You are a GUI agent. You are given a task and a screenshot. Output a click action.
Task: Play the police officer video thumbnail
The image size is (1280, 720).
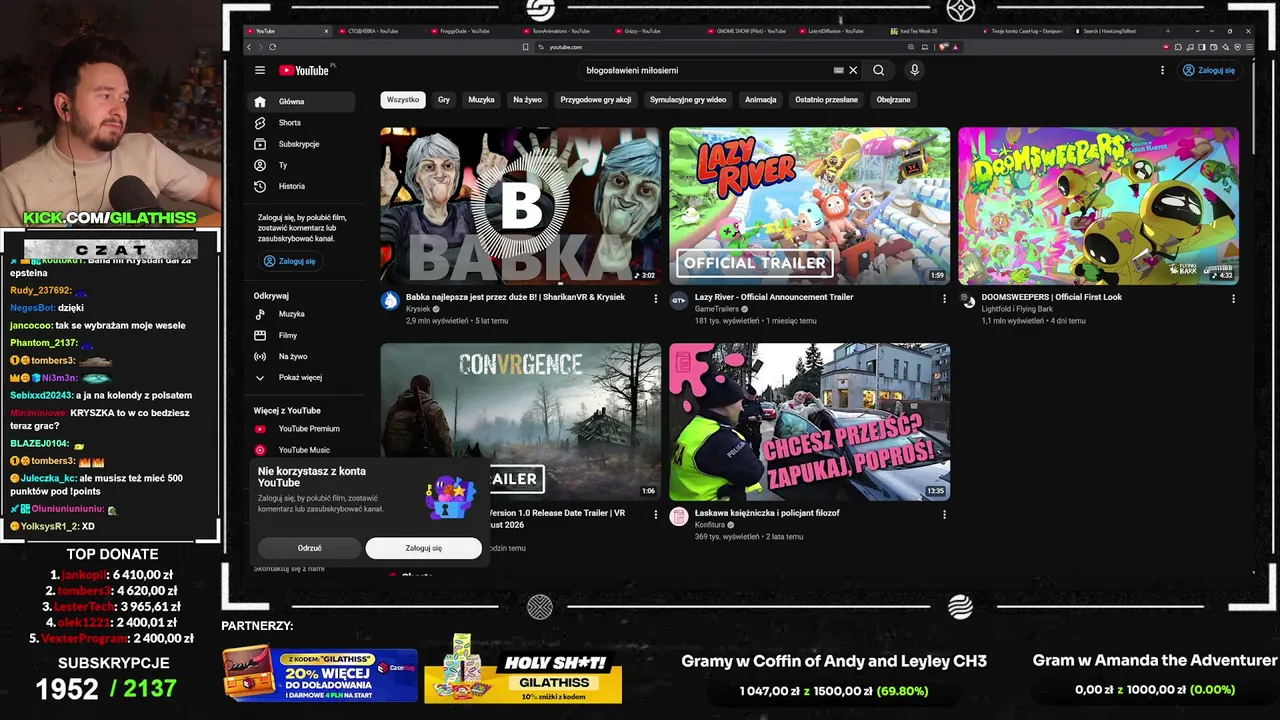(x=809, y=422)
